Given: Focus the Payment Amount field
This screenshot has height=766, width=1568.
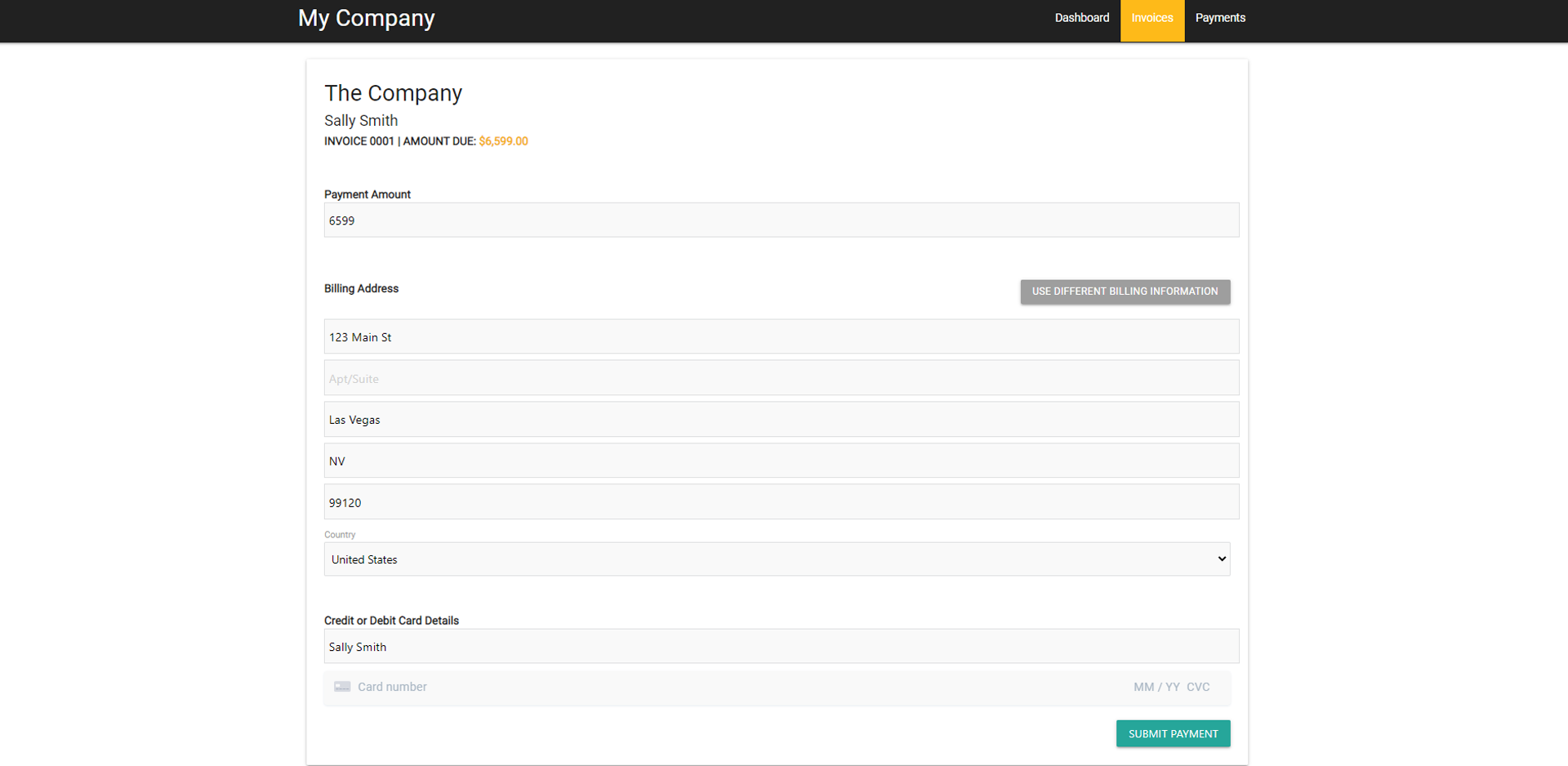Looking at the screenshot, I should pyautogui.click(x=781, y=220).
